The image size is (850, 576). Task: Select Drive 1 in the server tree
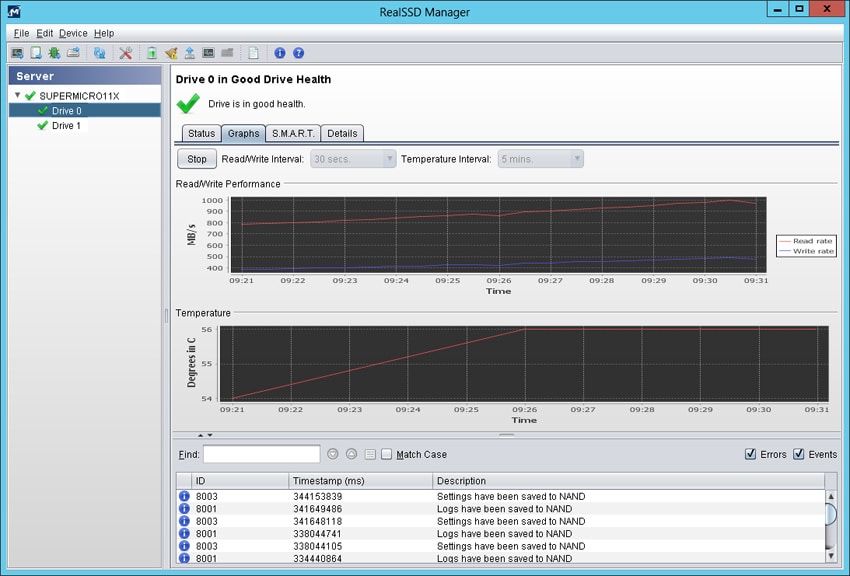[x=66, y=125]
